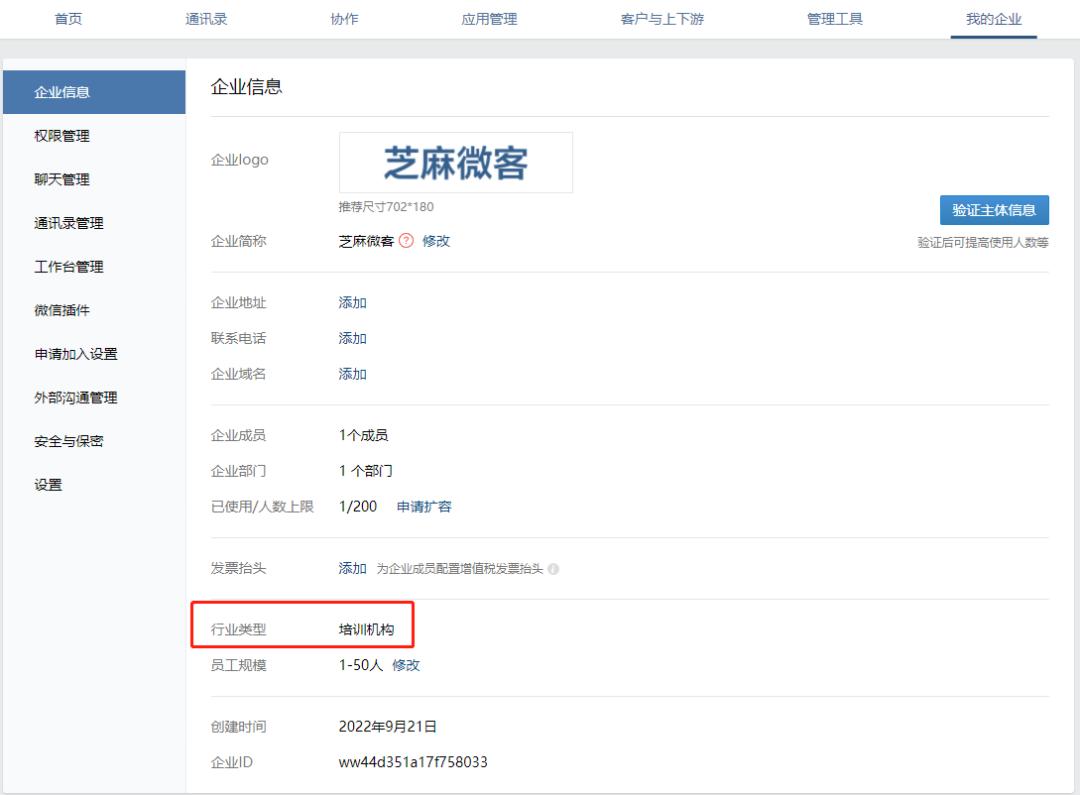
Task: Open 安全与保密 settings from sidebar
Action: 71,440
